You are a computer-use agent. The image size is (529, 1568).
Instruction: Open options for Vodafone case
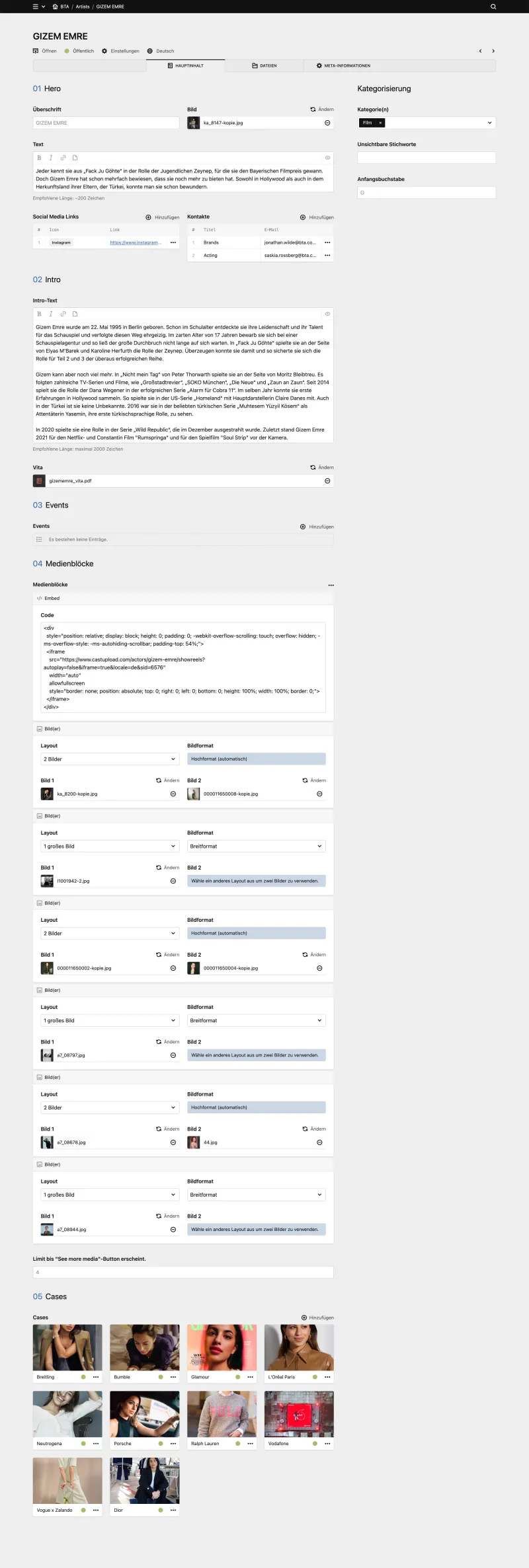pos(327,1444)
